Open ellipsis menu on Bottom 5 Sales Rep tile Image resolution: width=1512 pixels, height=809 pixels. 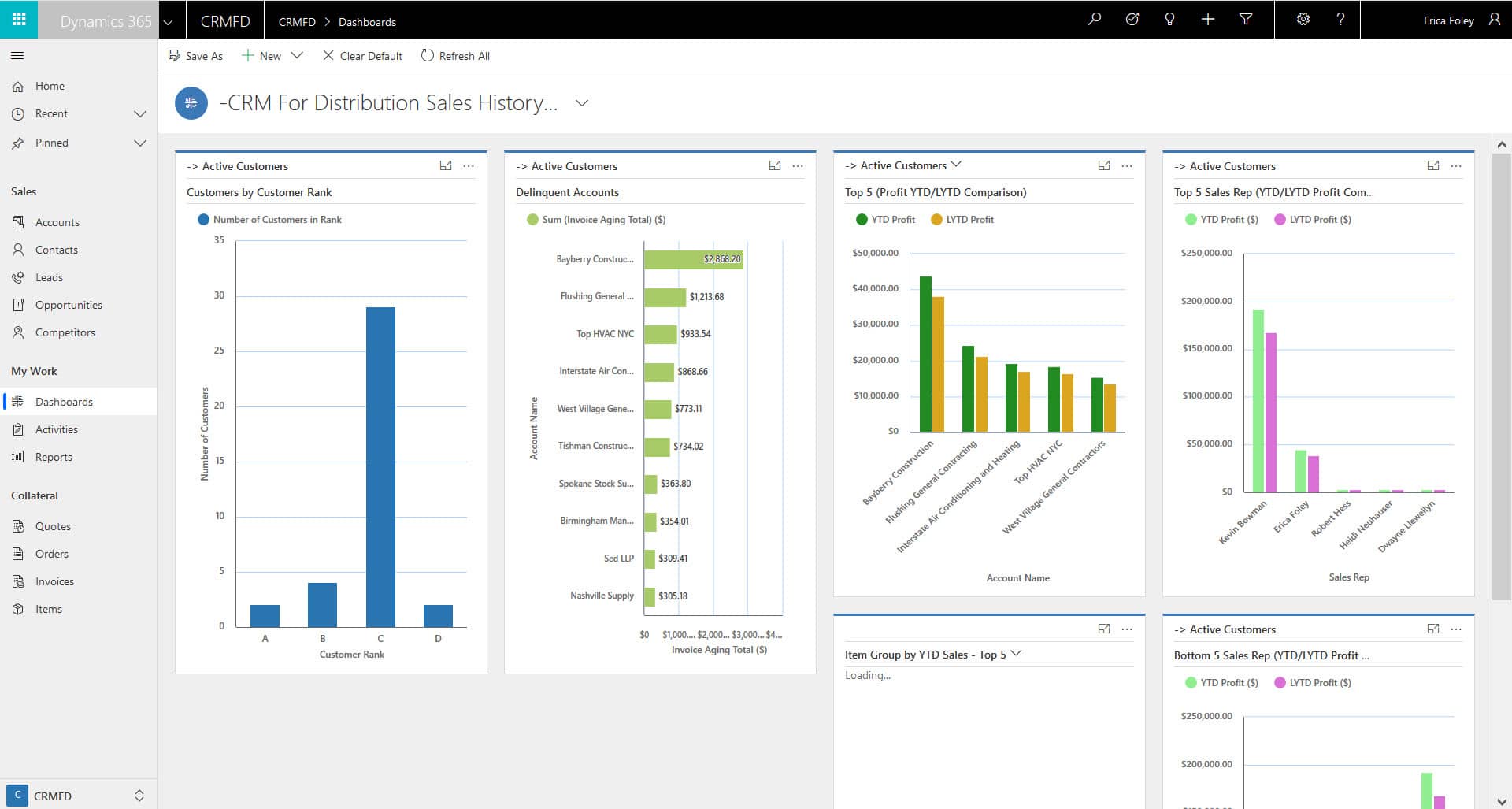point(1456,629)
